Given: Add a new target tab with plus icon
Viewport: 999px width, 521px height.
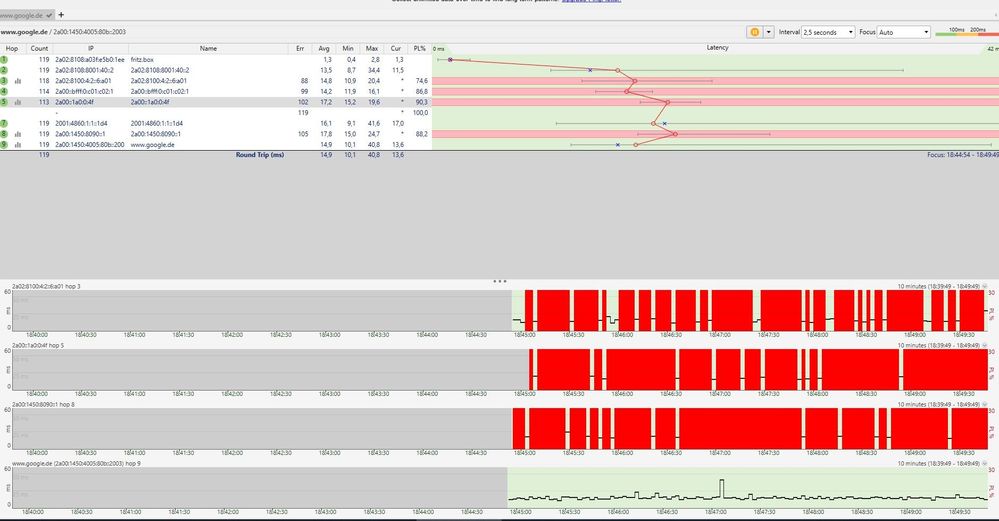Looking at the screenshot, I should coord(61,14).
